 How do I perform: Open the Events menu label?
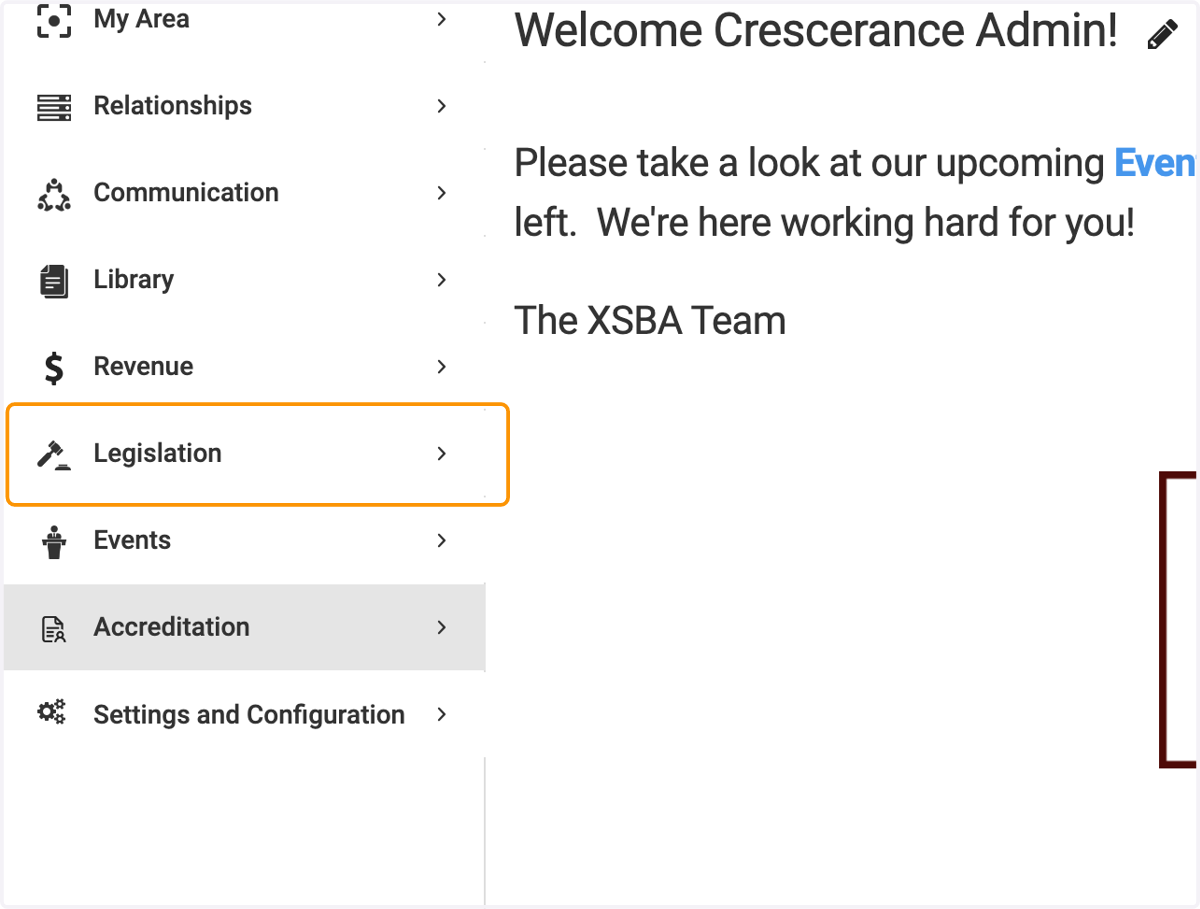[x=132, y=540]
